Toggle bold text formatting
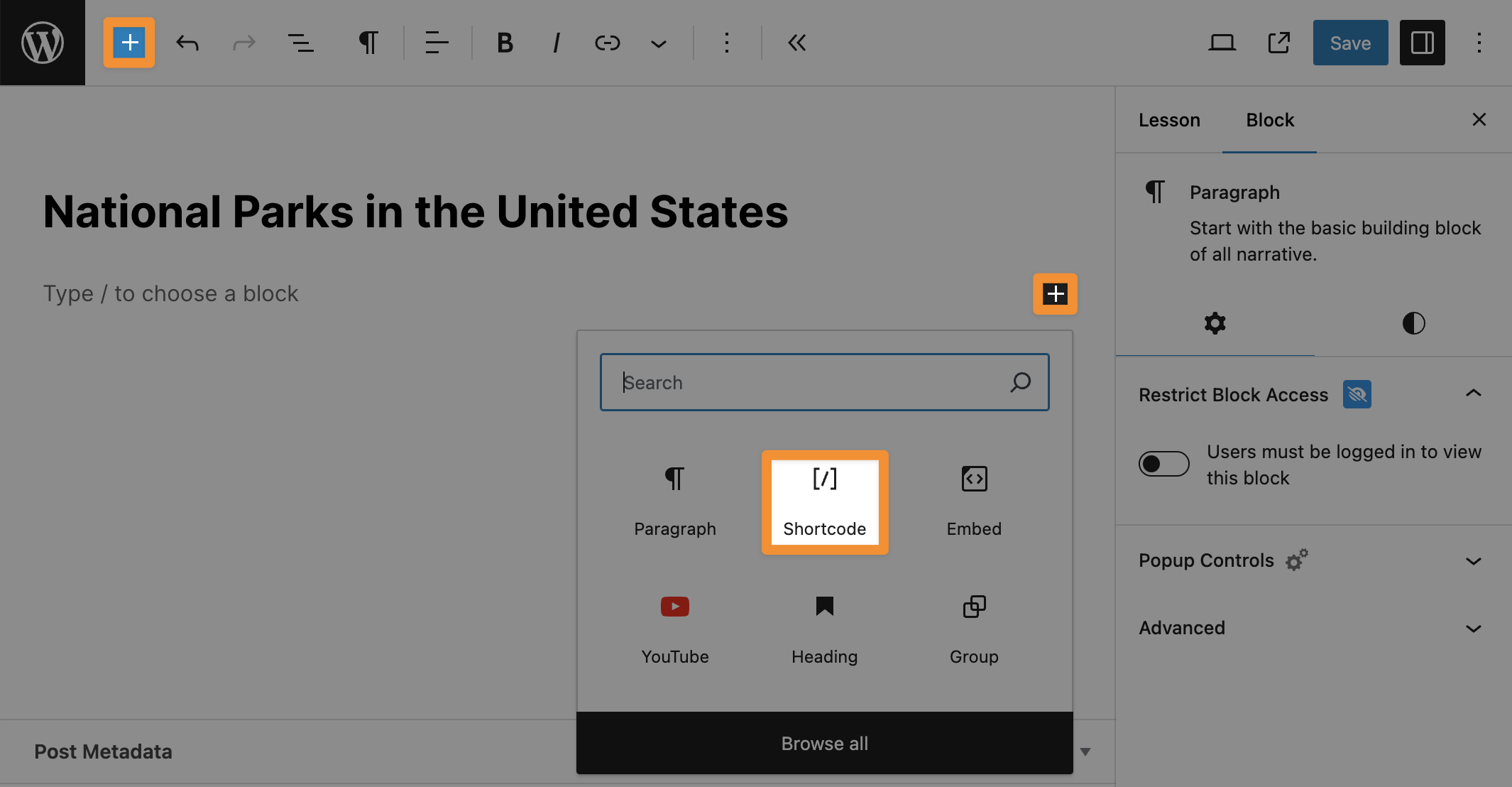This screenshot has width=1512, height=787. click(x=505, y=43)
